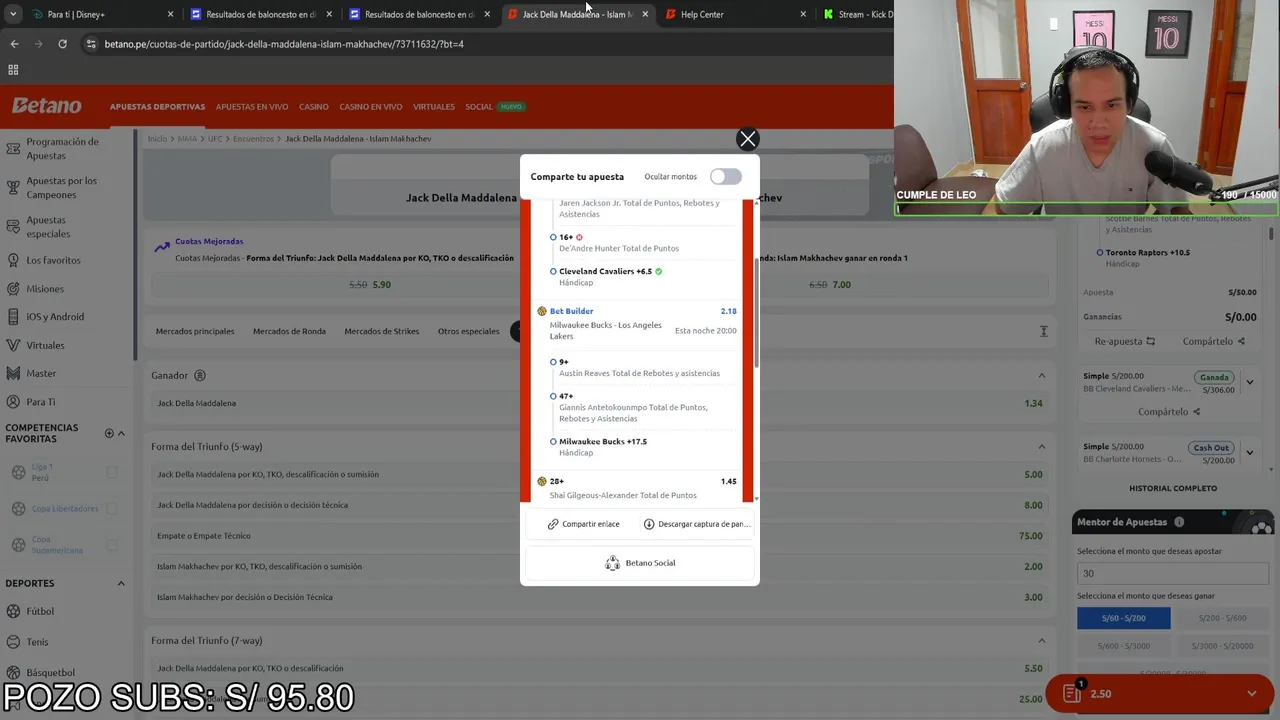Collapse Forma del Triunfo (5-way) market

click(x=1042, y=447)
